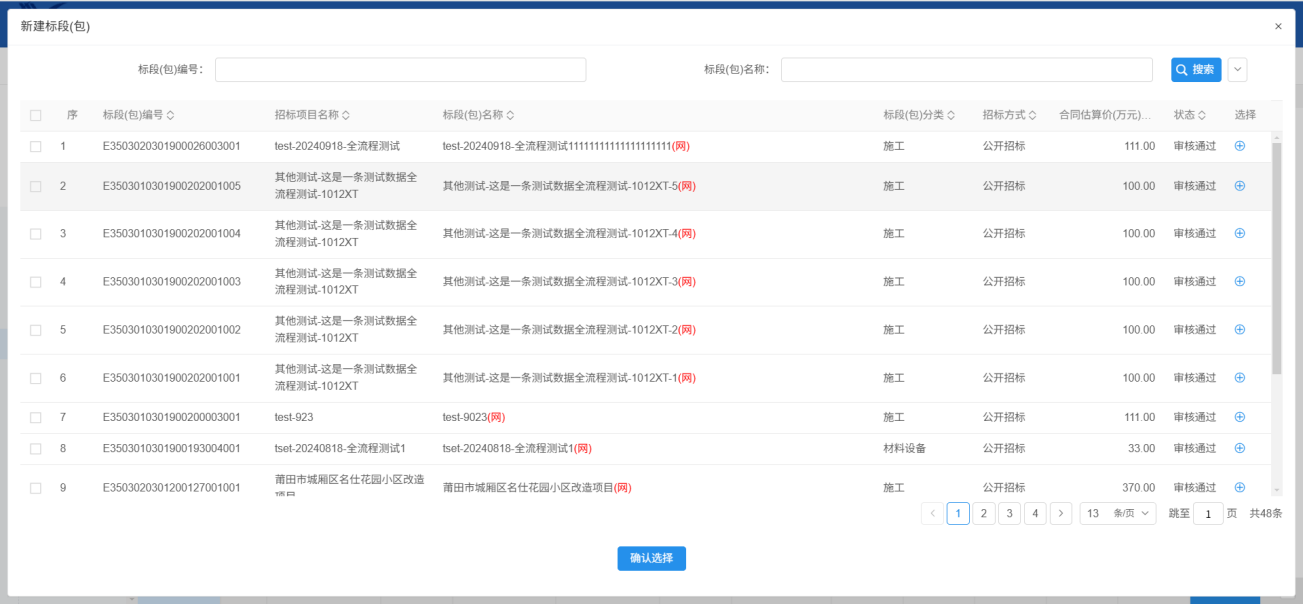
Task: Click the 搜索 search button
Action: [1196, 69]
